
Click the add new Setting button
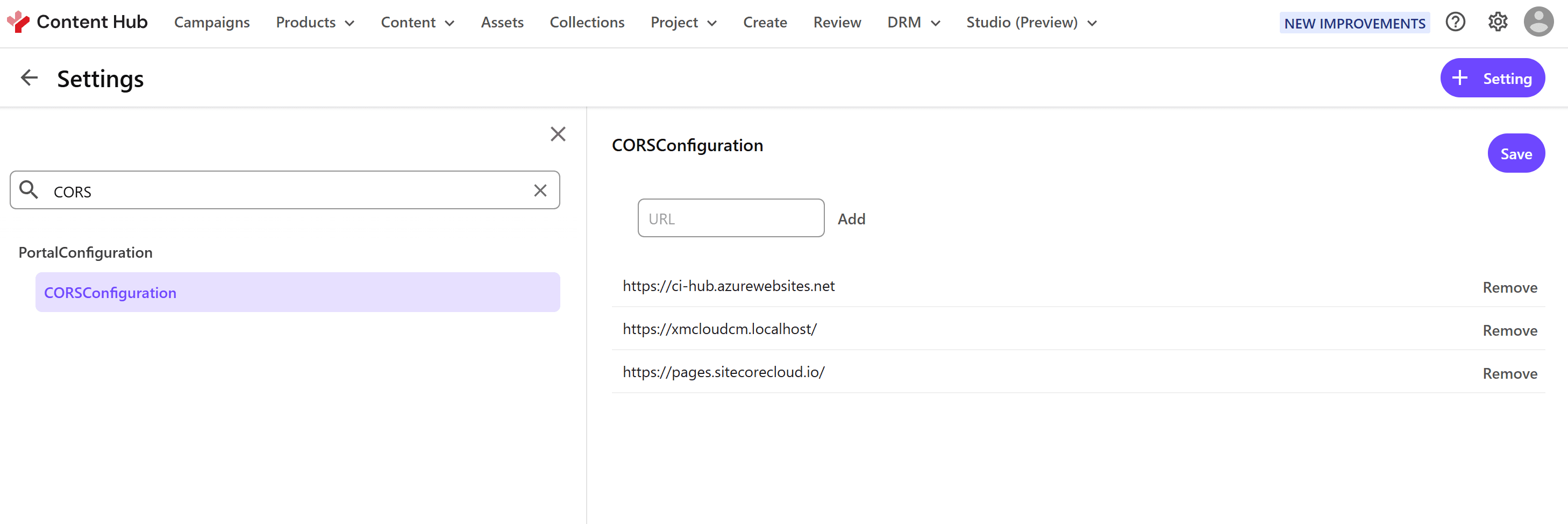point(1492,78)
